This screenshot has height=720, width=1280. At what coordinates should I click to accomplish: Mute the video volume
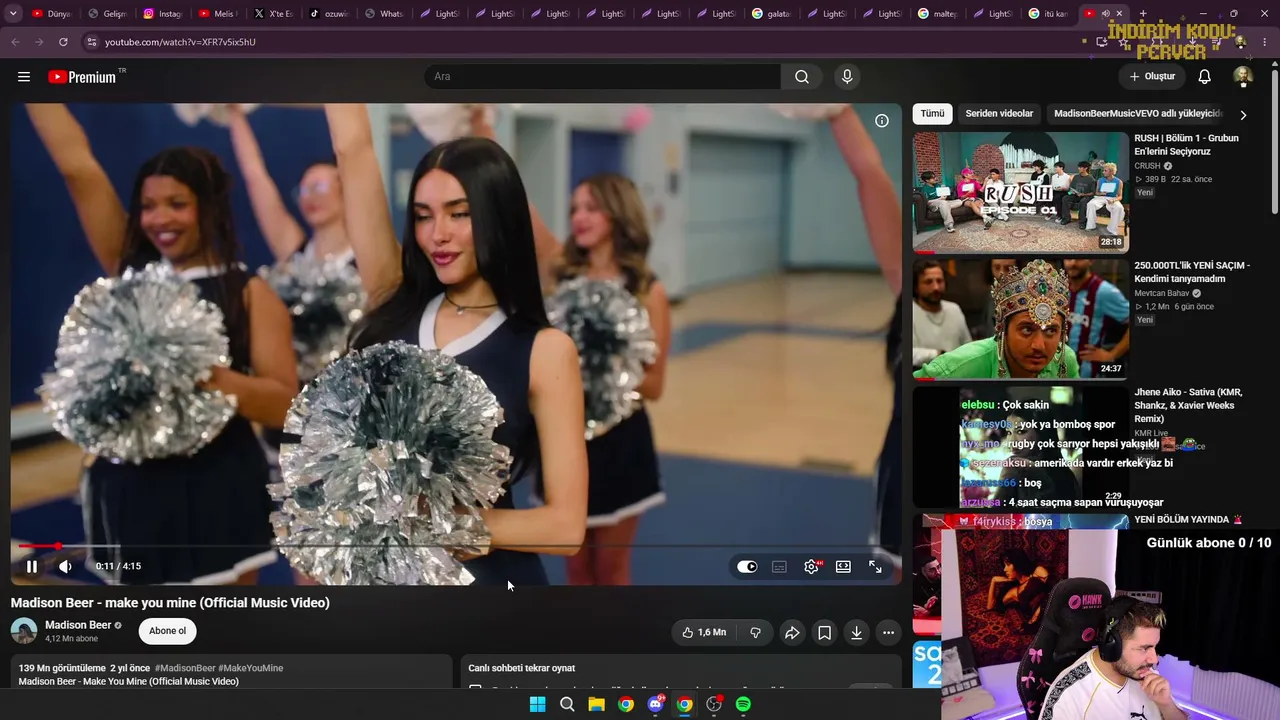(65, 567)
